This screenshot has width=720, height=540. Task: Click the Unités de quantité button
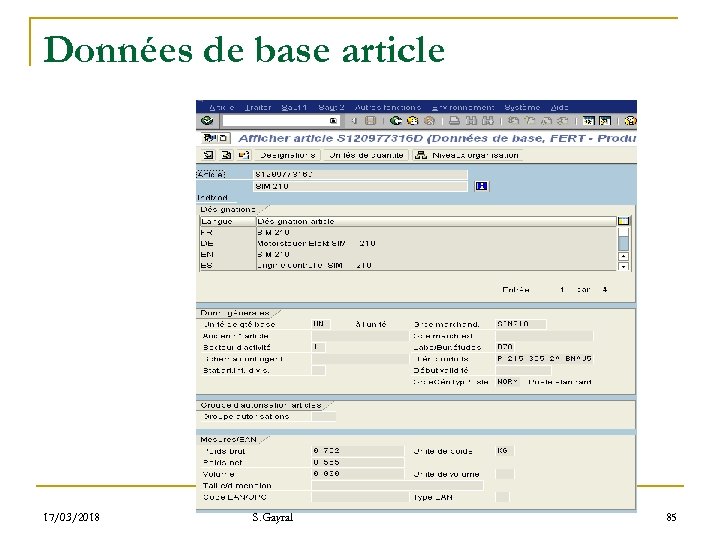[366, 155]
